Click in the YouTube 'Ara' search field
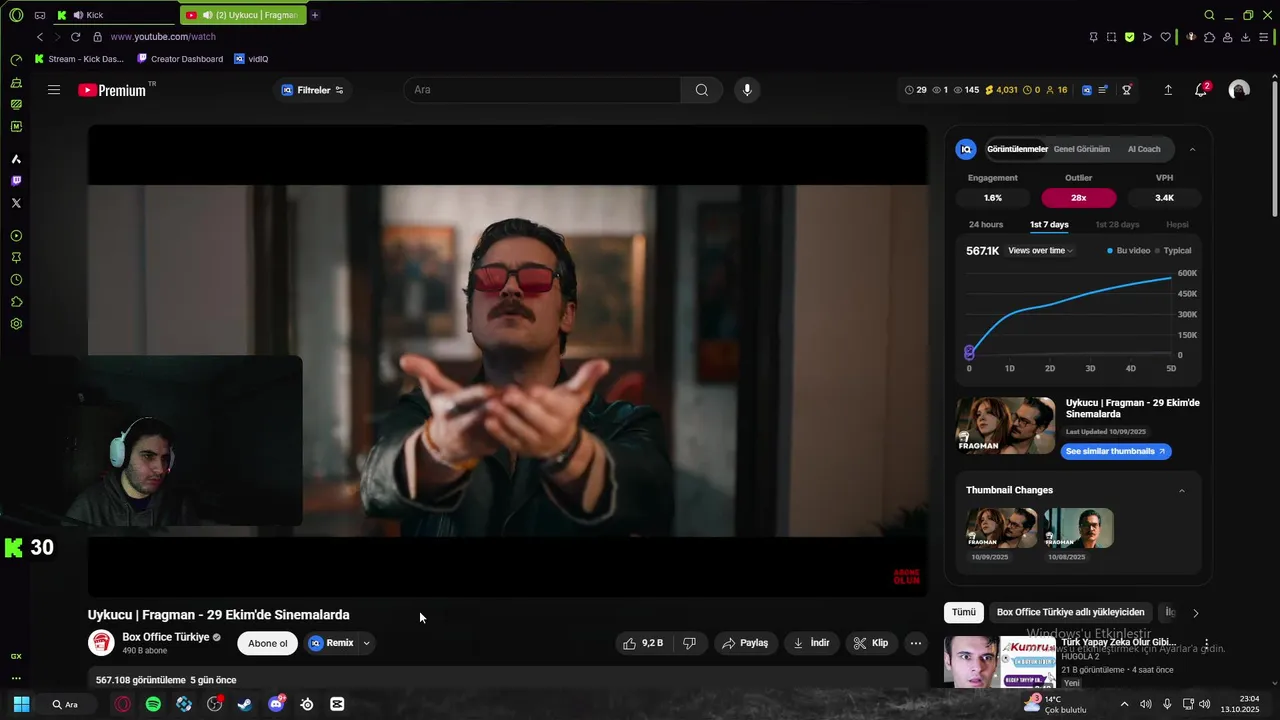Screen dimensions: 1280x720 pyautogui.click(x=543, y=90)
